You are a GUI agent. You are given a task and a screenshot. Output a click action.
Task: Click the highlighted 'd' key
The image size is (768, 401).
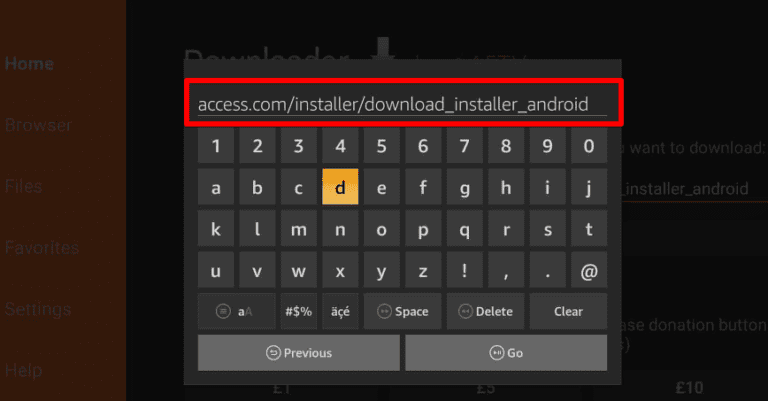point(340,187)
